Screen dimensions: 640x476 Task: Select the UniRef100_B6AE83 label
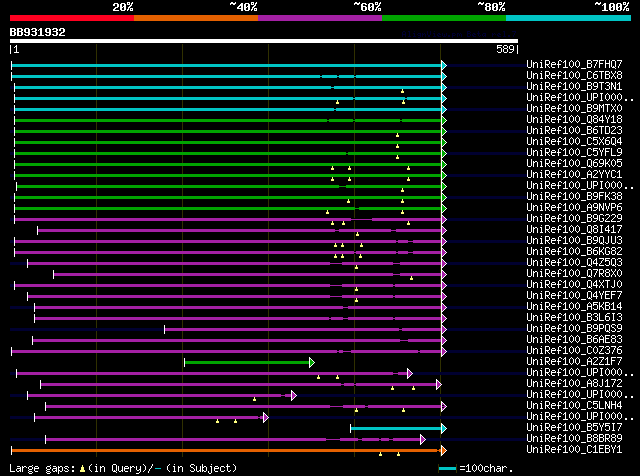(x=574, y=340)
